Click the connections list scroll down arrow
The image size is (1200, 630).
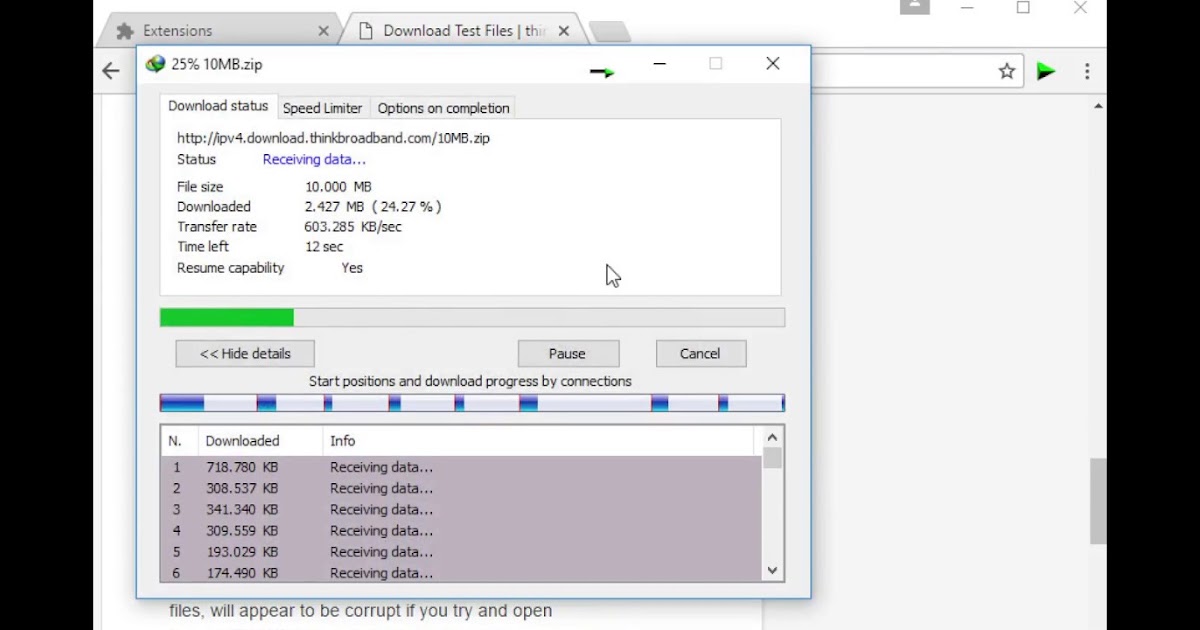point(772,570)
